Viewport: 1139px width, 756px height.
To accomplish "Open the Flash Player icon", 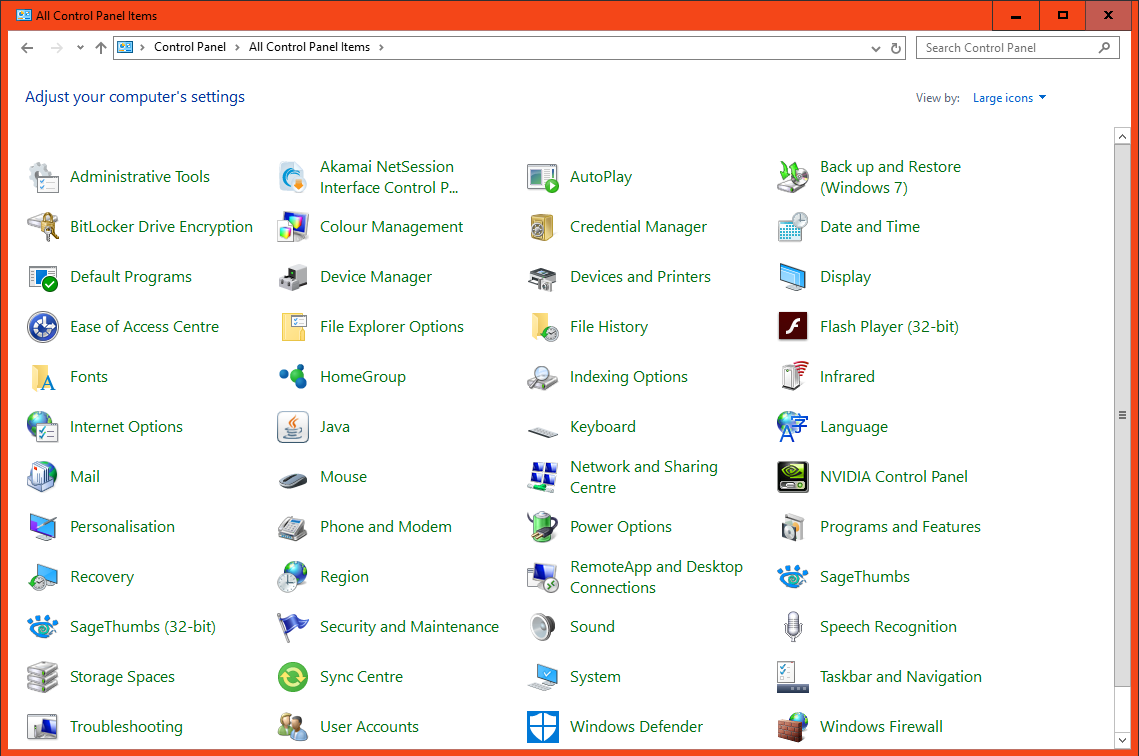I will (793, 327).
